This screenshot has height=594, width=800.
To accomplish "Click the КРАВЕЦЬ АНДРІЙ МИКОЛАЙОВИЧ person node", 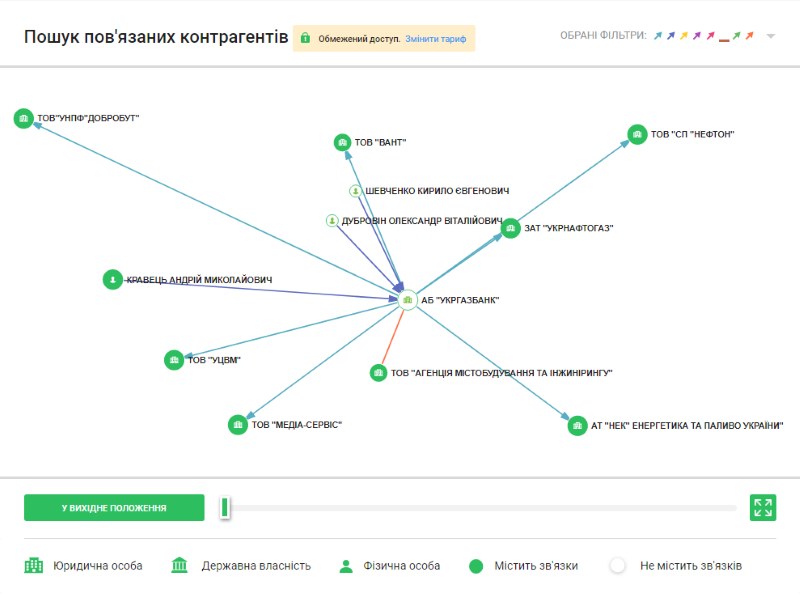I will (113, 280).
